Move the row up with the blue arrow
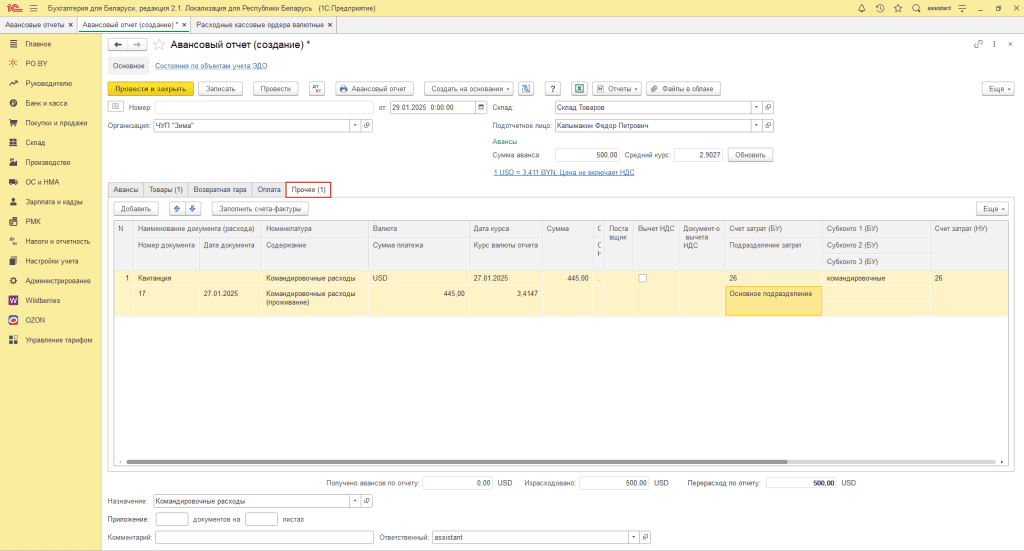Screen dimensions: 1024x551 pos(178,209)
